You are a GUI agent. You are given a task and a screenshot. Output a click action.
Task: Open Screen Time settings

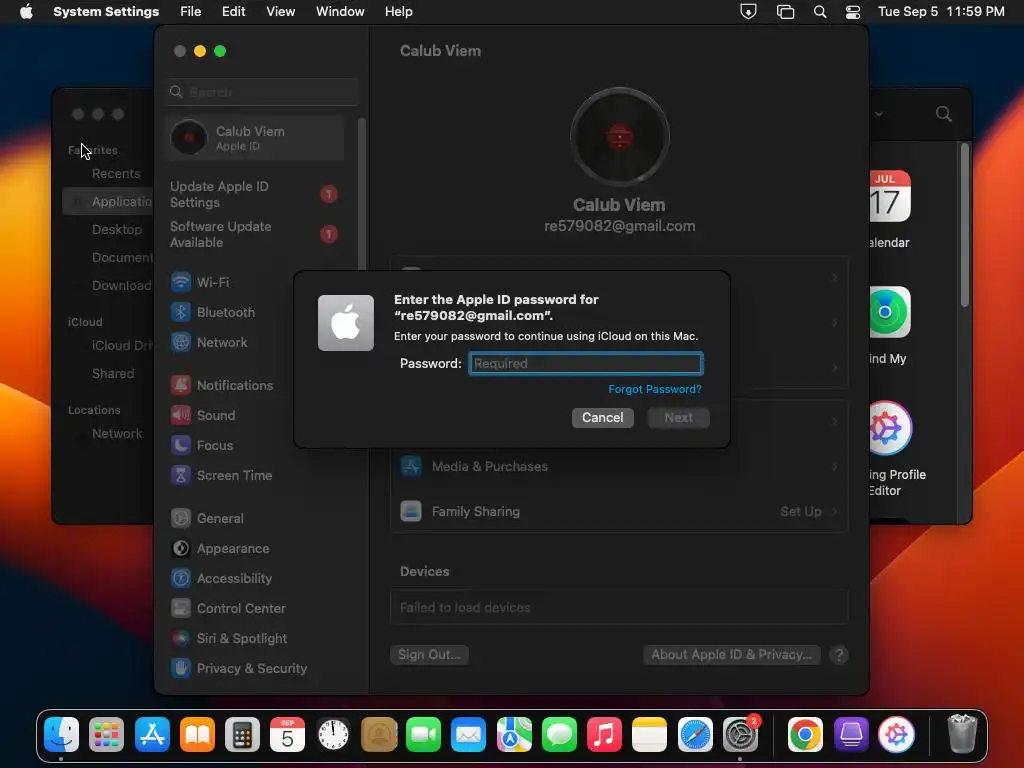click(221, 475)
